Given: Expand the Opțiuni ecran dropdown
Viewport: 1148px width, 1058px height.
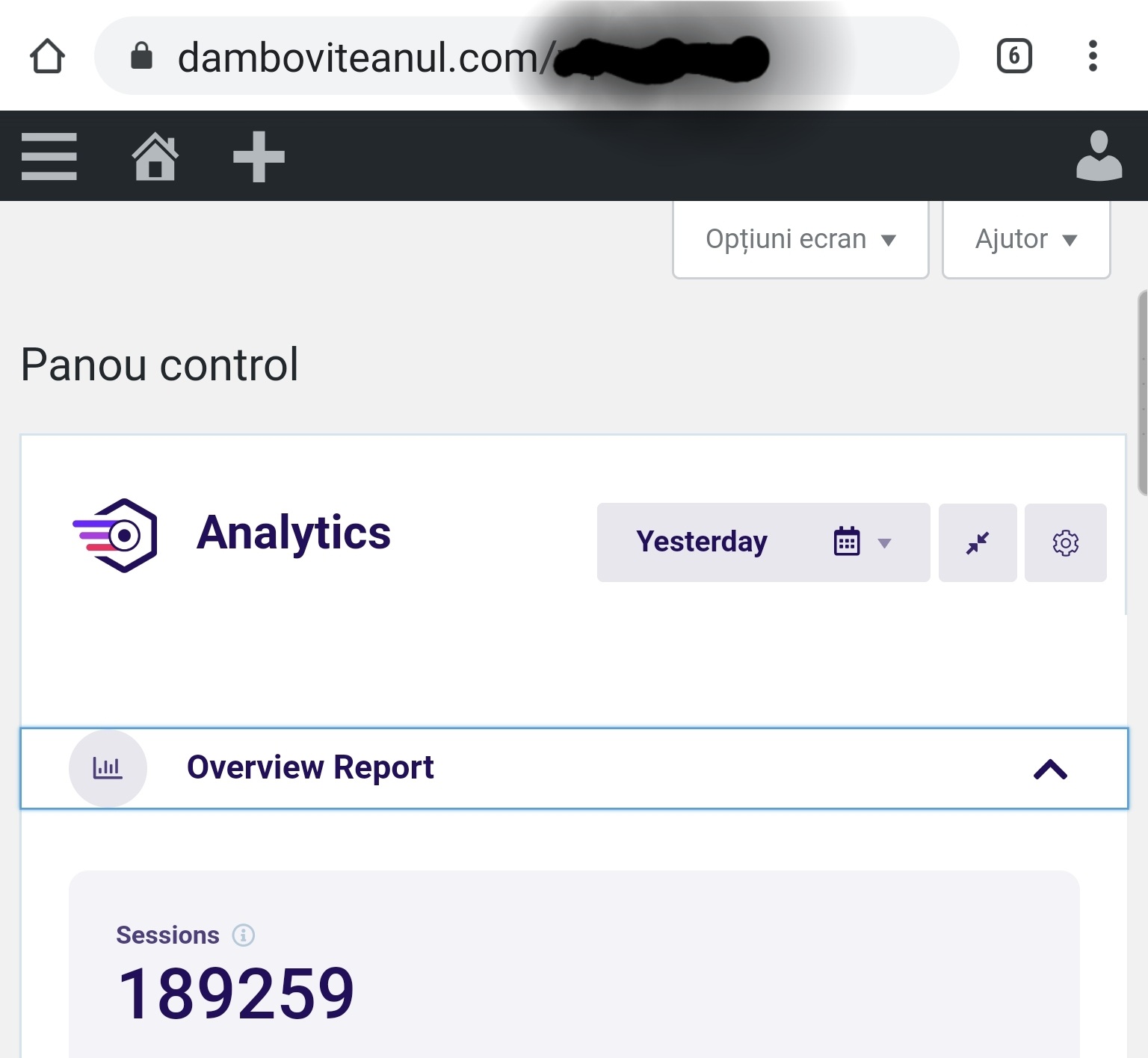Looking at the screenshot, I should tap(800, 240).
